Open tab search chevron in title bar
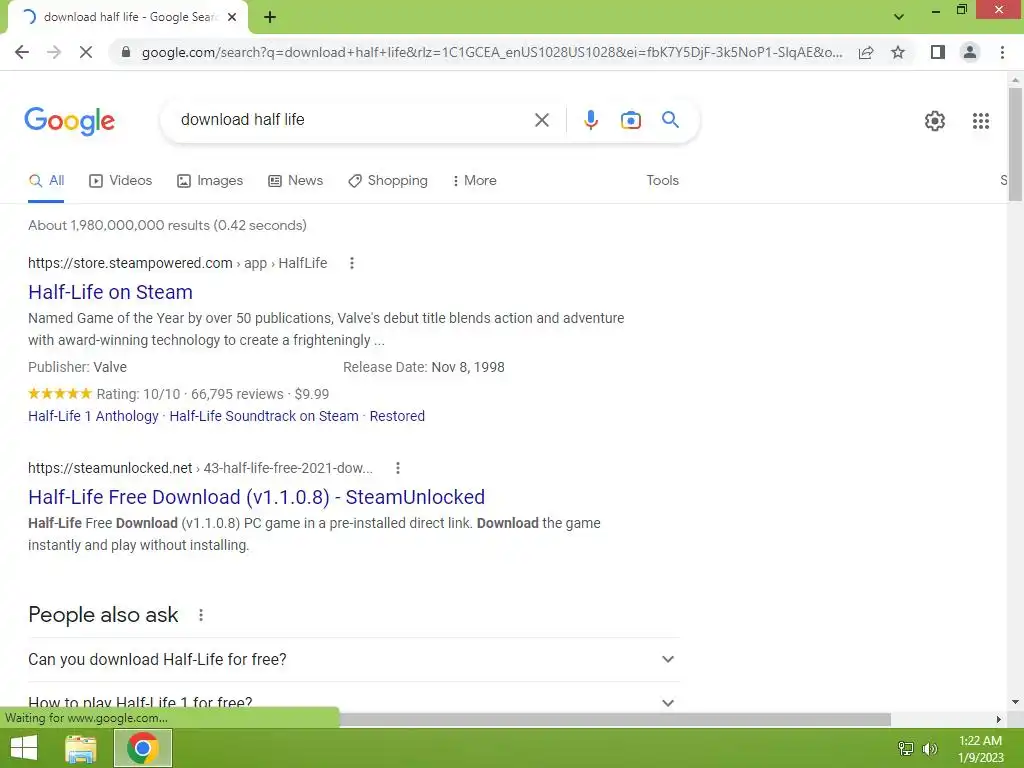 pos(899,17)
